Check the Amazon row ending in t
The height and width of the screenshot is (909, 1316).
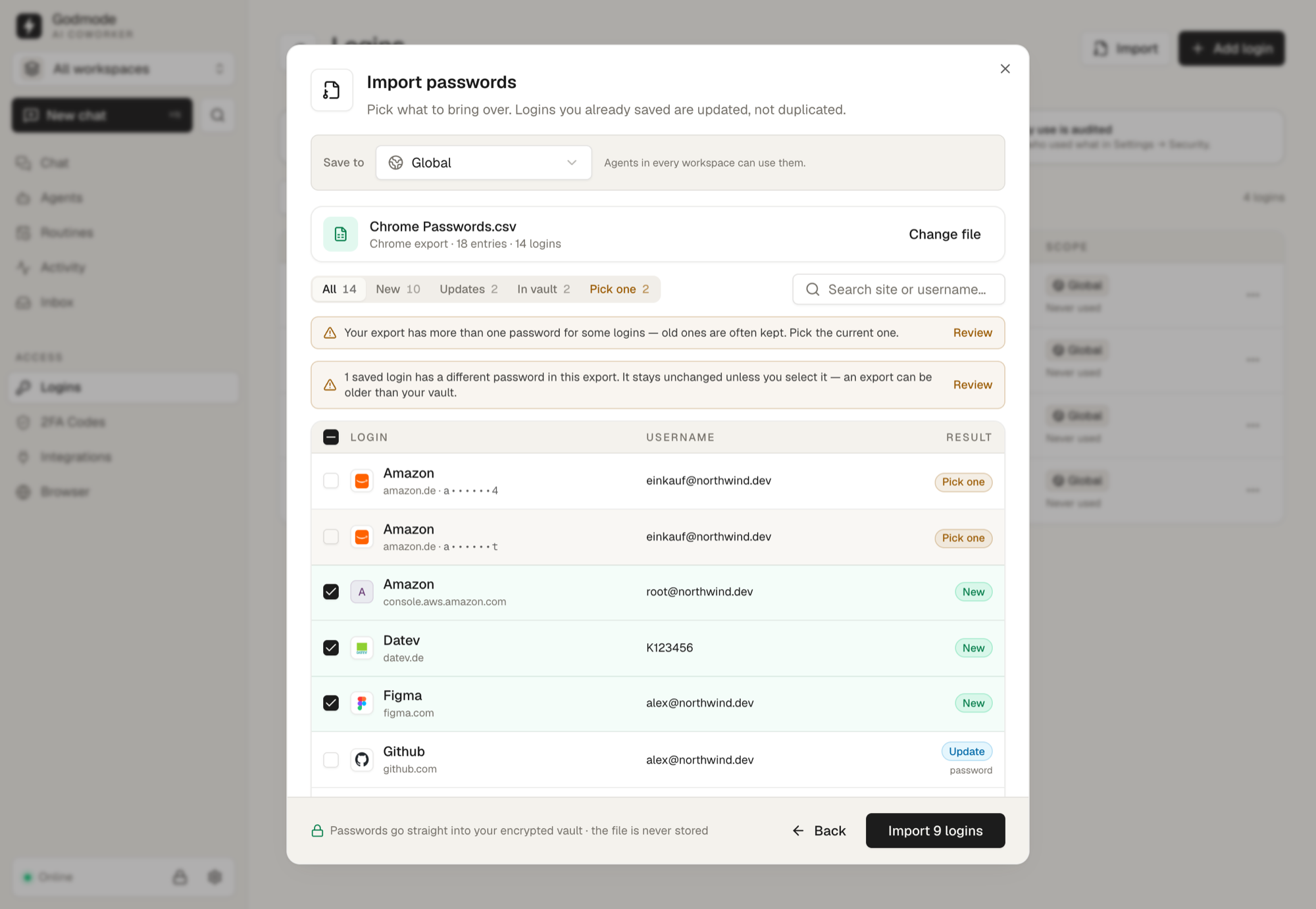point(331,537)
